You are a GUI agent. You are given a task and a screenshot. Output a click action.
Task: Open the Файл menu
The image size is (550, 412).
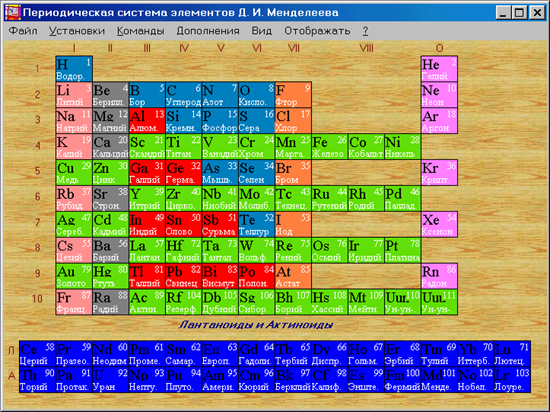tap(23, 31)
